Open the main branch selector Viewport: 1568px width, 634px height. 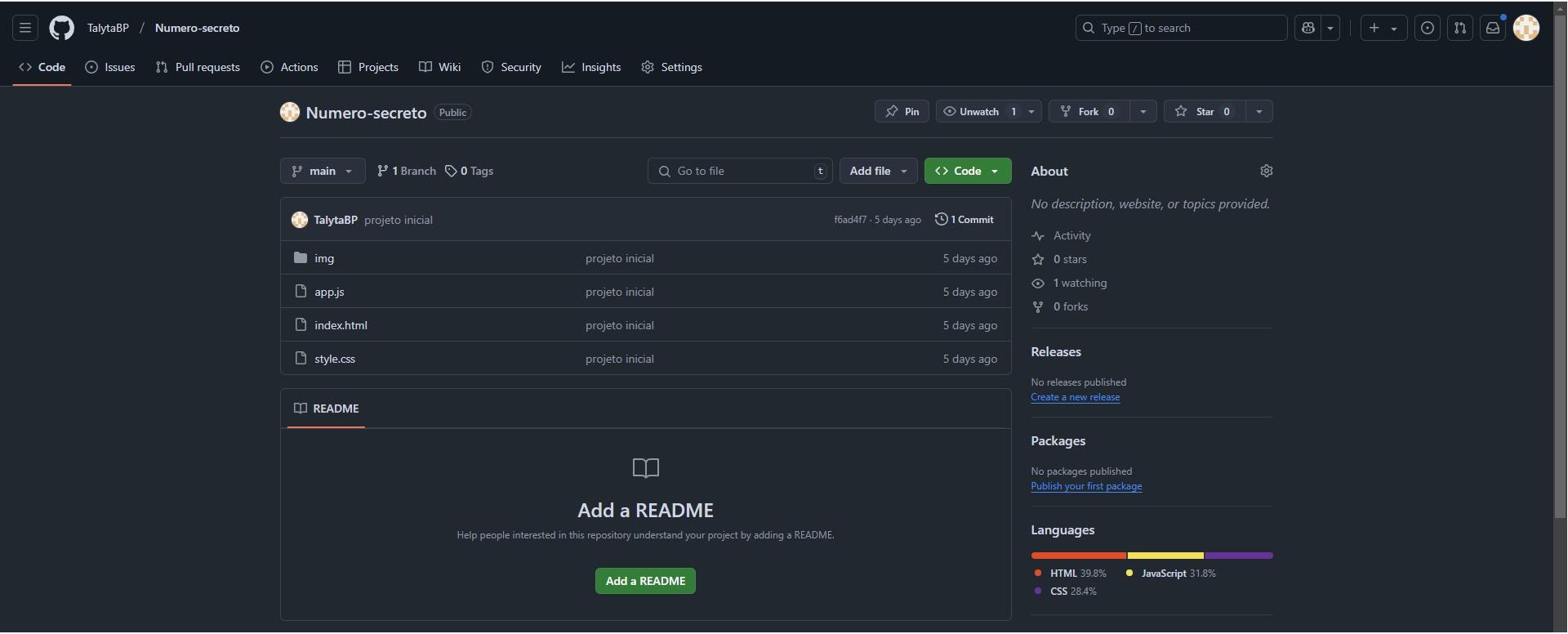tap(323, 171)
